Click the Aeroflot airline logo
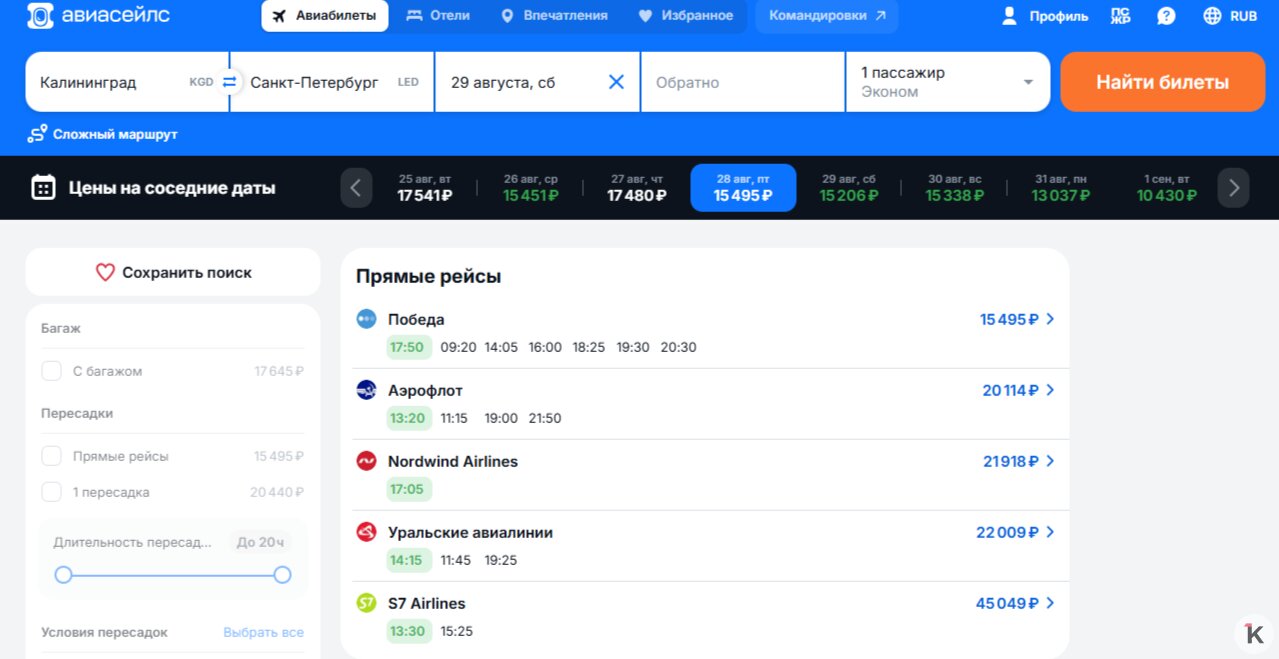Image resolution: width=1279 pixels, height=659 pixels. tap(367, 390)
